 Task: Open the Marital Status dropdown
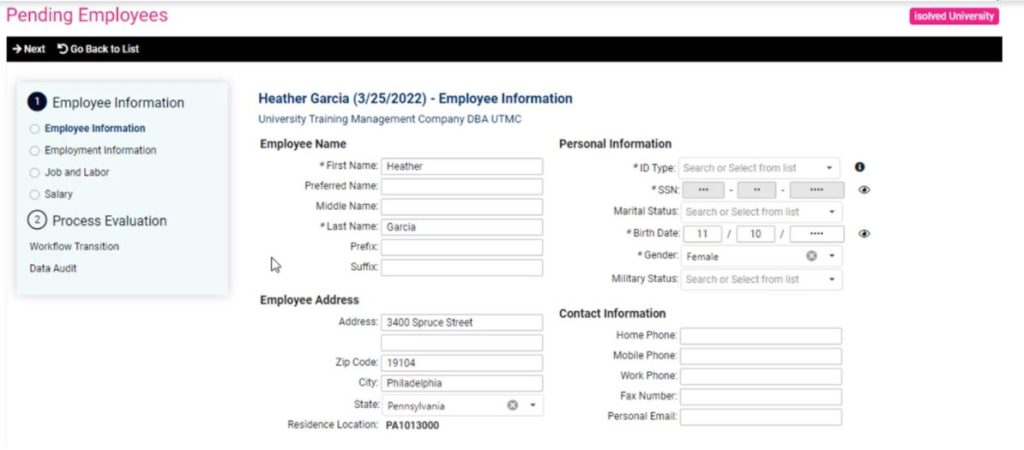(761, 212)
